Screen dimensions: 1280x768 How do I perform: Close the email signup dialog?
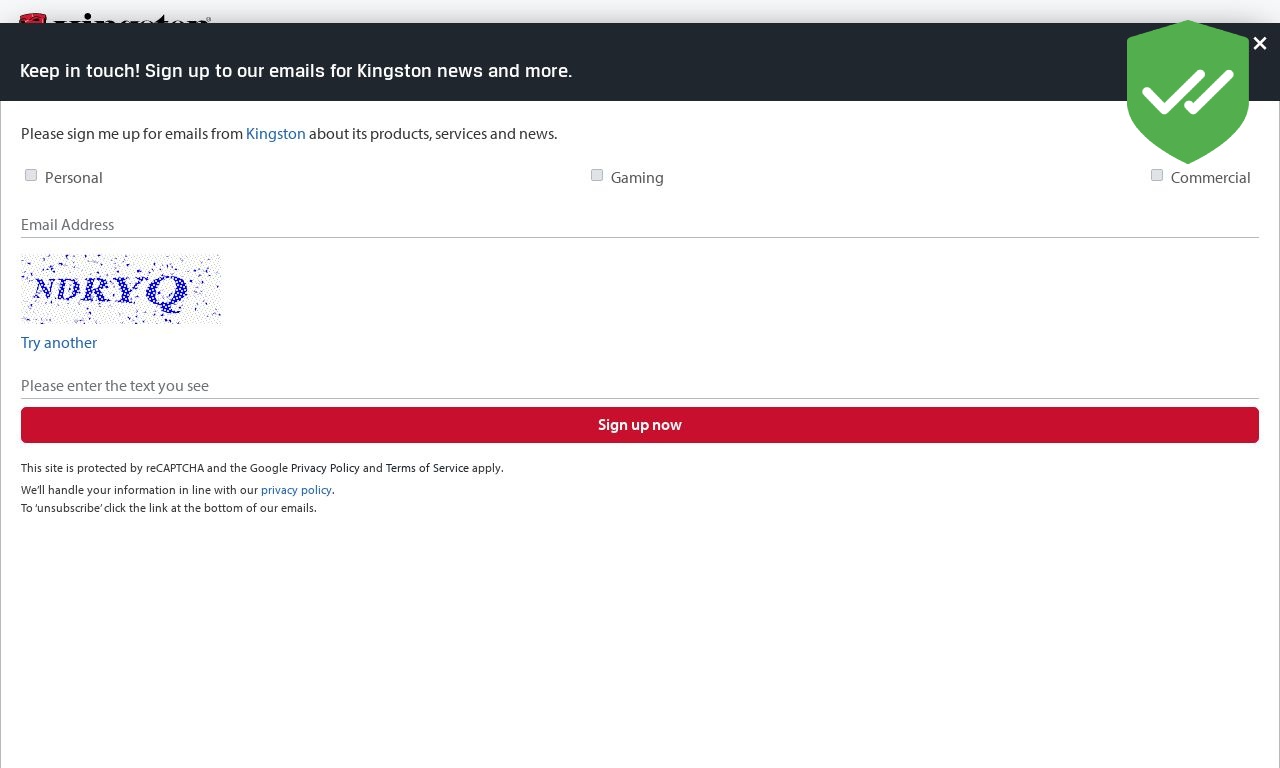coord(1260,43)
